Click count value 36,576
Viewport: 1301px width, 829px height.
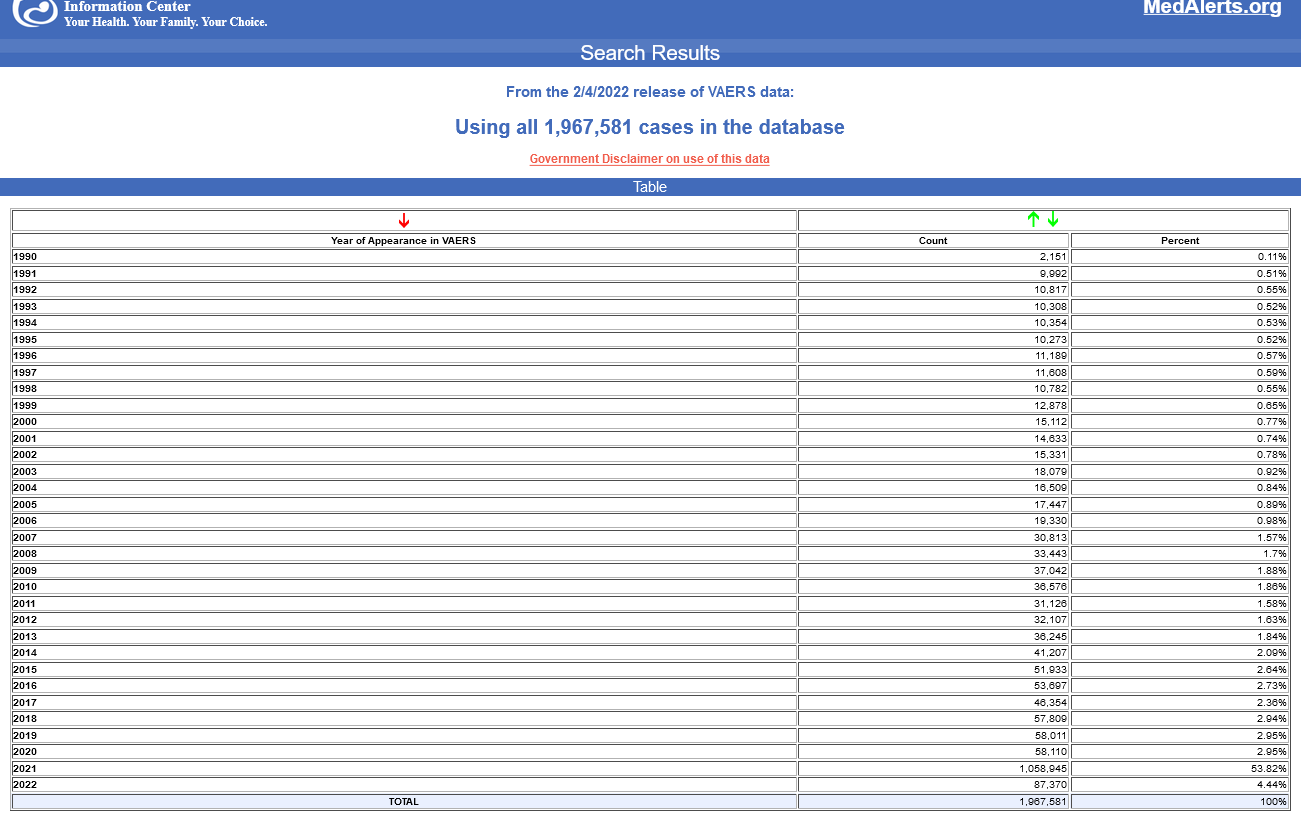pyautogui.click(x=1051, y=587)
